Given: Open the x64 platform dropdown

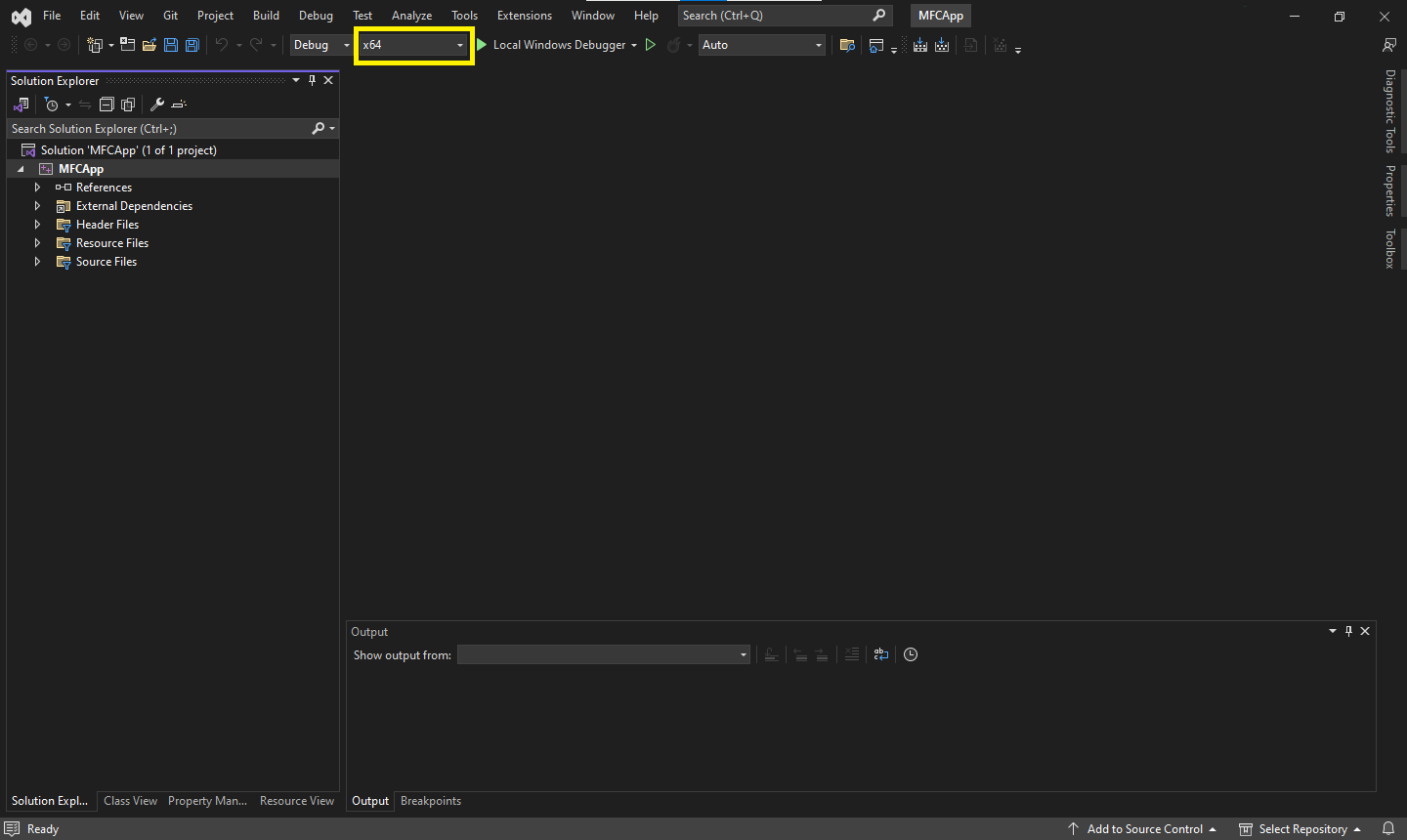Looking at the screenshot, I should click(x=413, y=45).
